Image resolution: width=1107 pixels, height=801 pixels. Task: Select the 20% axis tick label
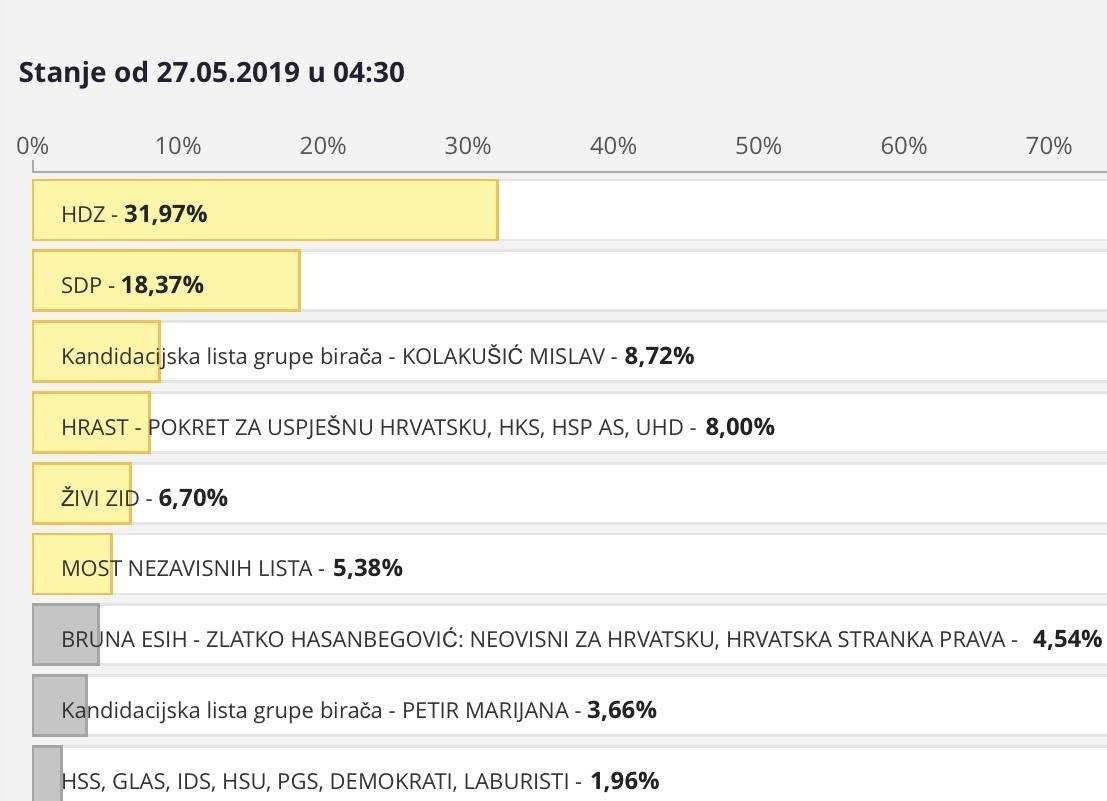pos(323,146)
